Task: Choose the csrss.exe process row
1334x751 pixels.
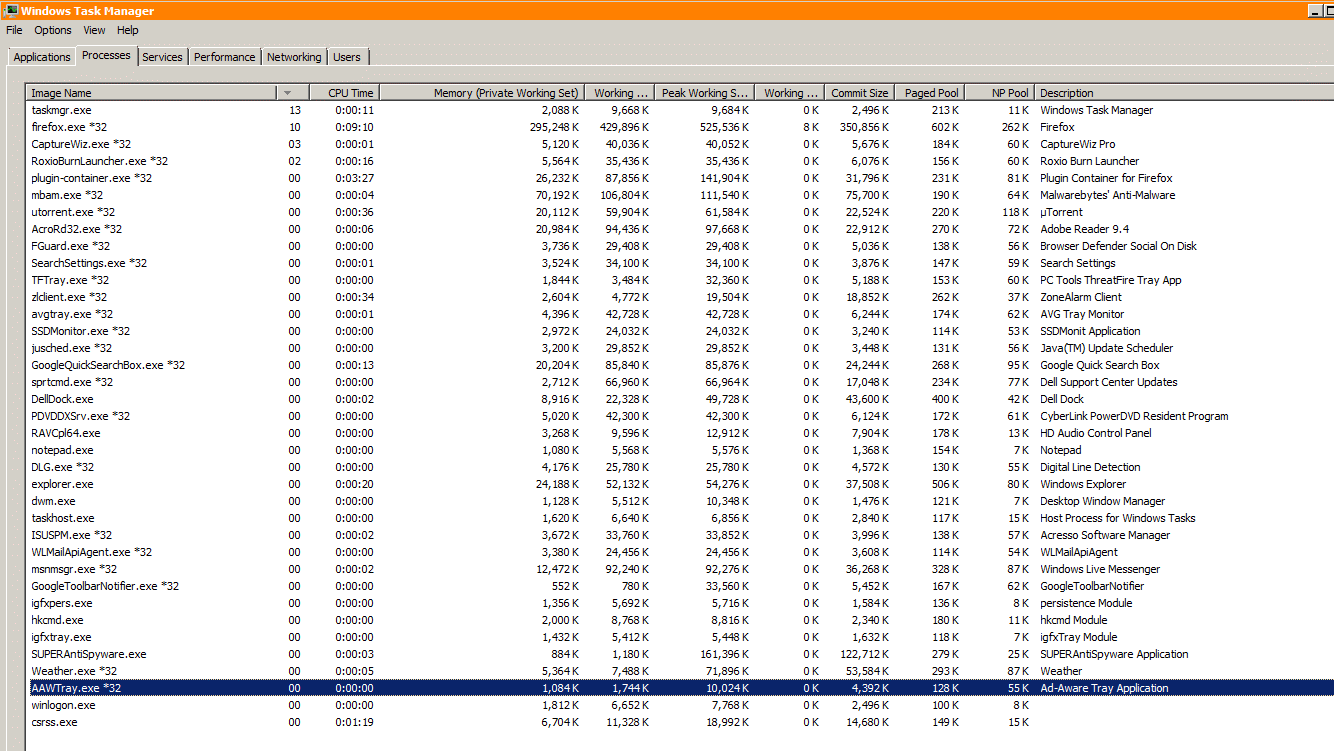Action: (680, 722)
